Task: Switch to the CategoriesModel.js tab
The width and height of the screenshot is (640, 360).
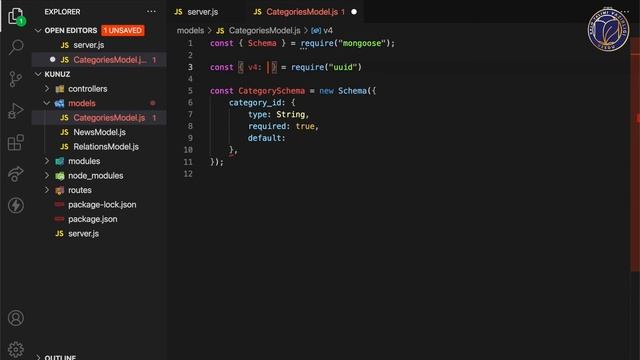Action: point(305,12)
